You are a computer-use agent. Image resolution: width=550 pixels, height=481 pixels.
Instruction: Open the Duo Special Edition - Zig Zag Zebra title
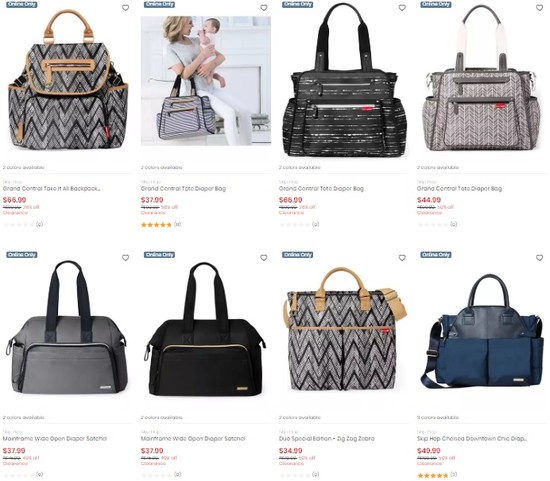coord(327,439)
